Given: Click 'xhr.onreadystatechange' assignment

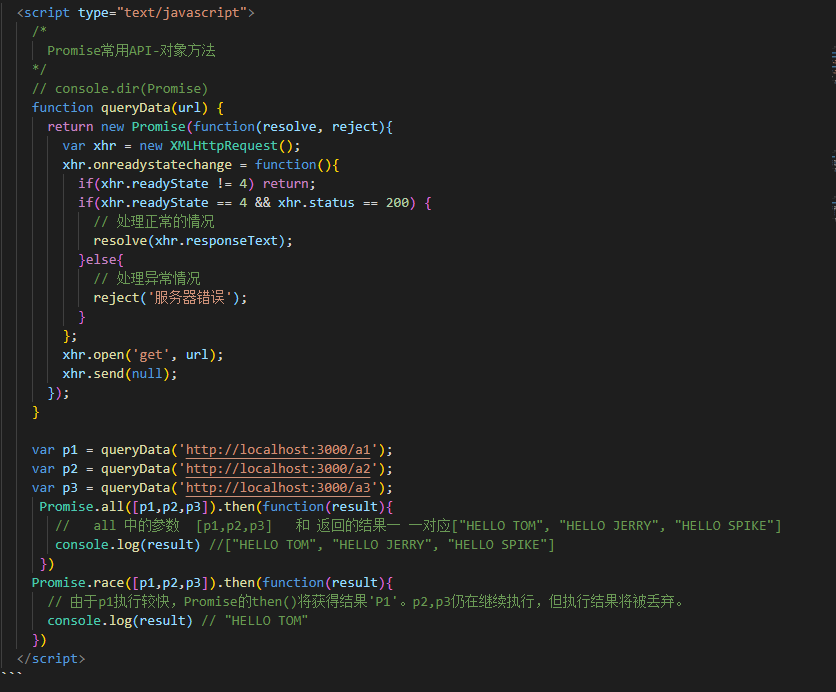Looking at the screenshot, I should pos(201,165).
